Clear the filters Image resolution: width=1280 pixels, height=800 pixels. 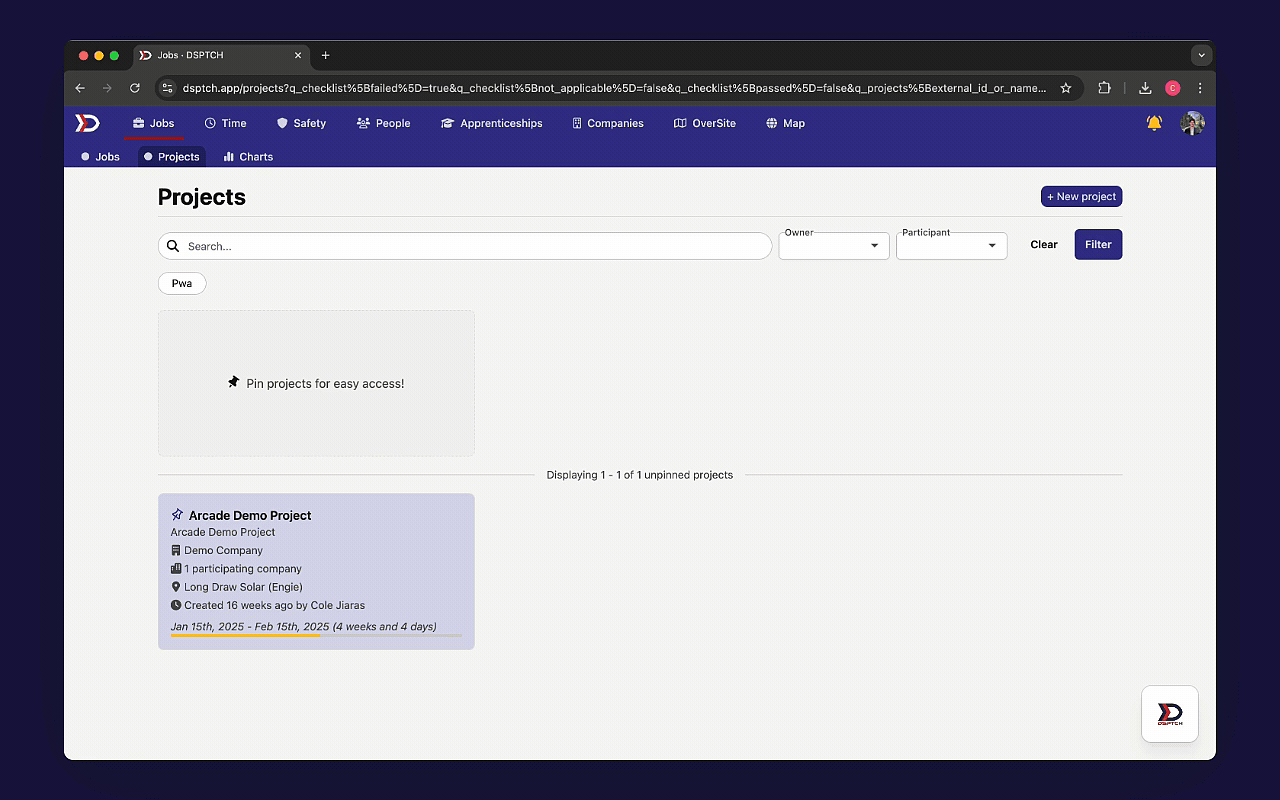point(1044,244)
